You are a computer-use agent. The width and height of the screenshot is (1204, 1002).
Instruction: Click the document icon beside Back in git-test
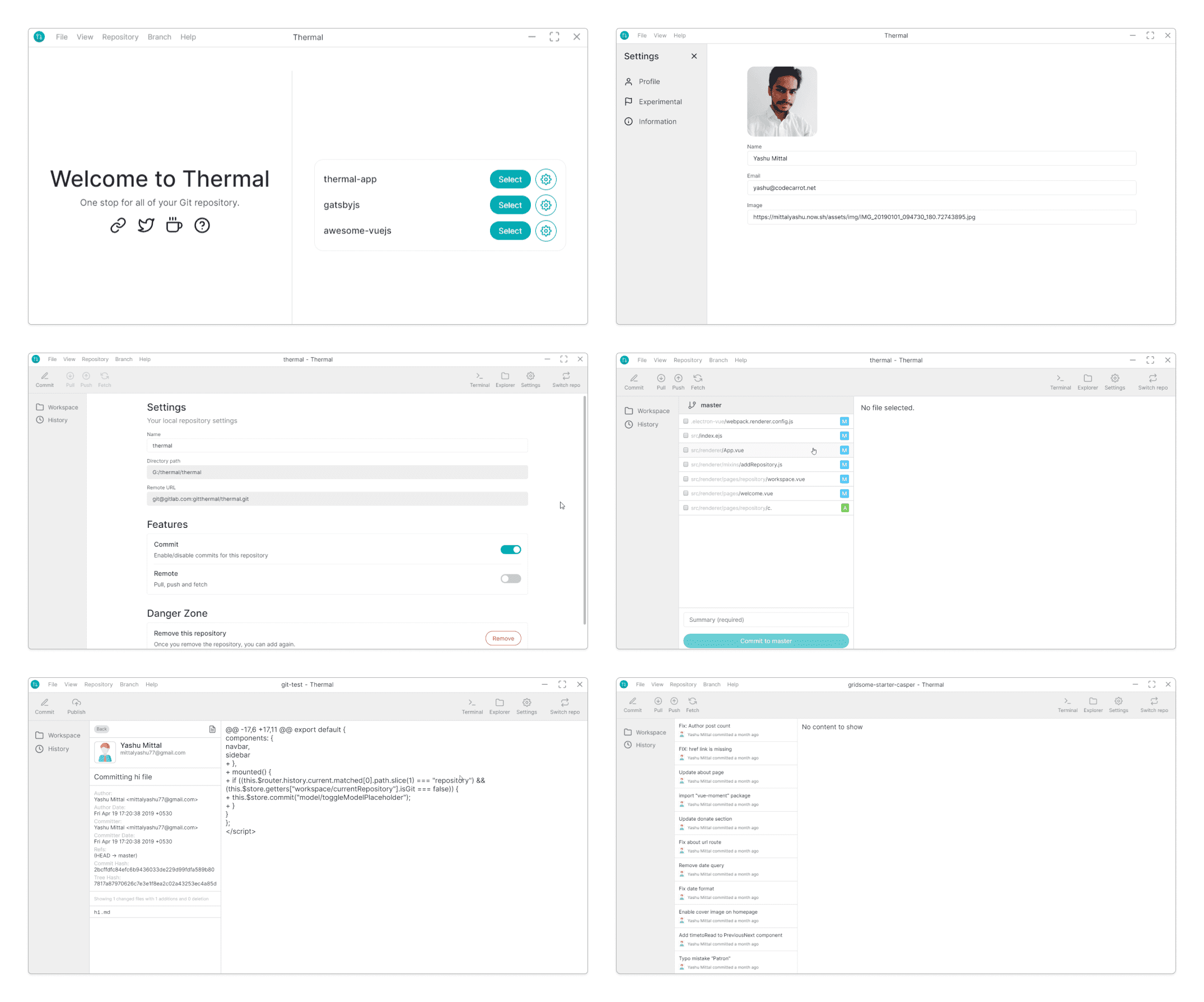click(212, 729)
